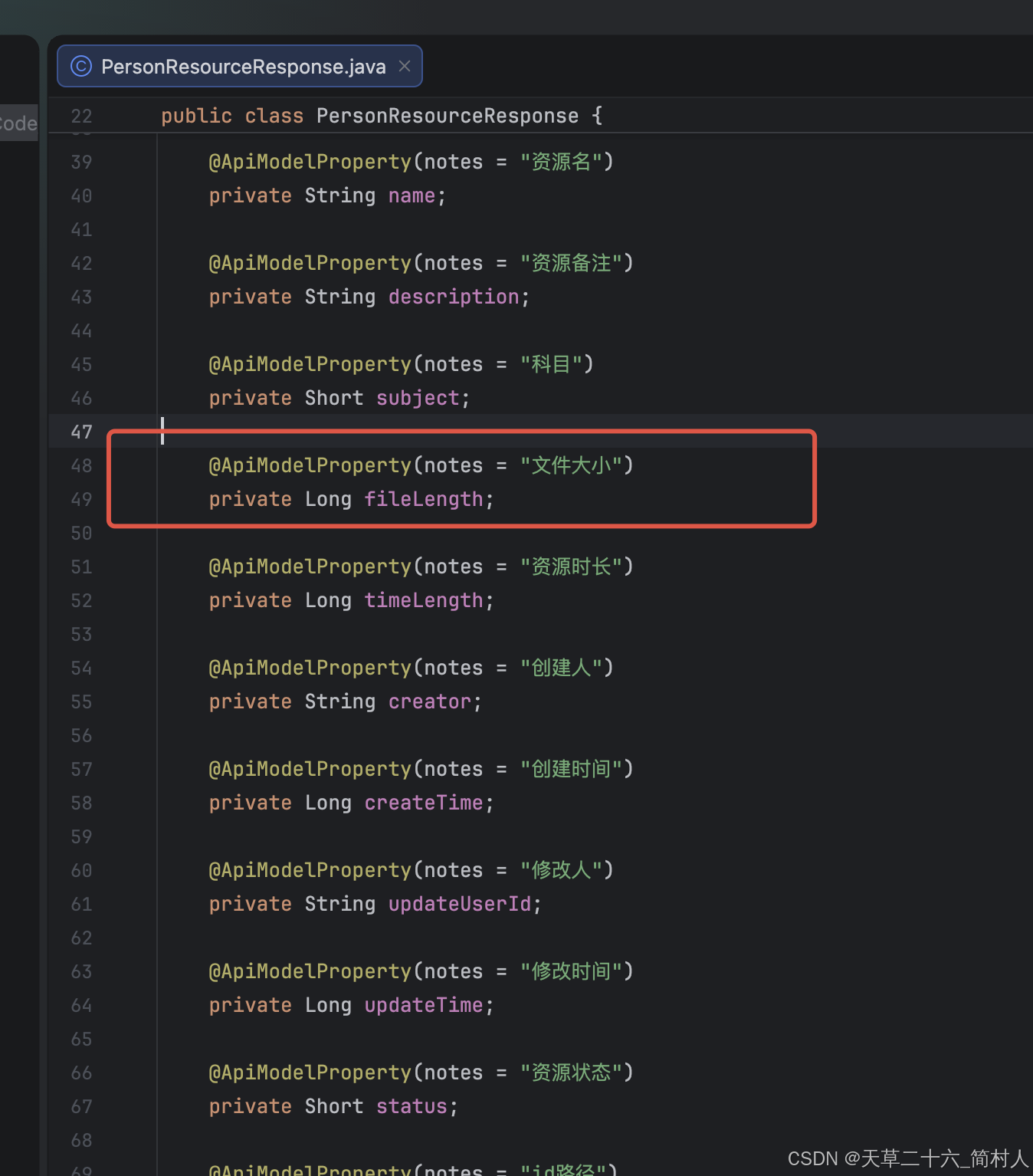Click 'timeLength' field on line 52
Image resolution: width=1033 pixels, height=1176 pixels.
(424, 601)
